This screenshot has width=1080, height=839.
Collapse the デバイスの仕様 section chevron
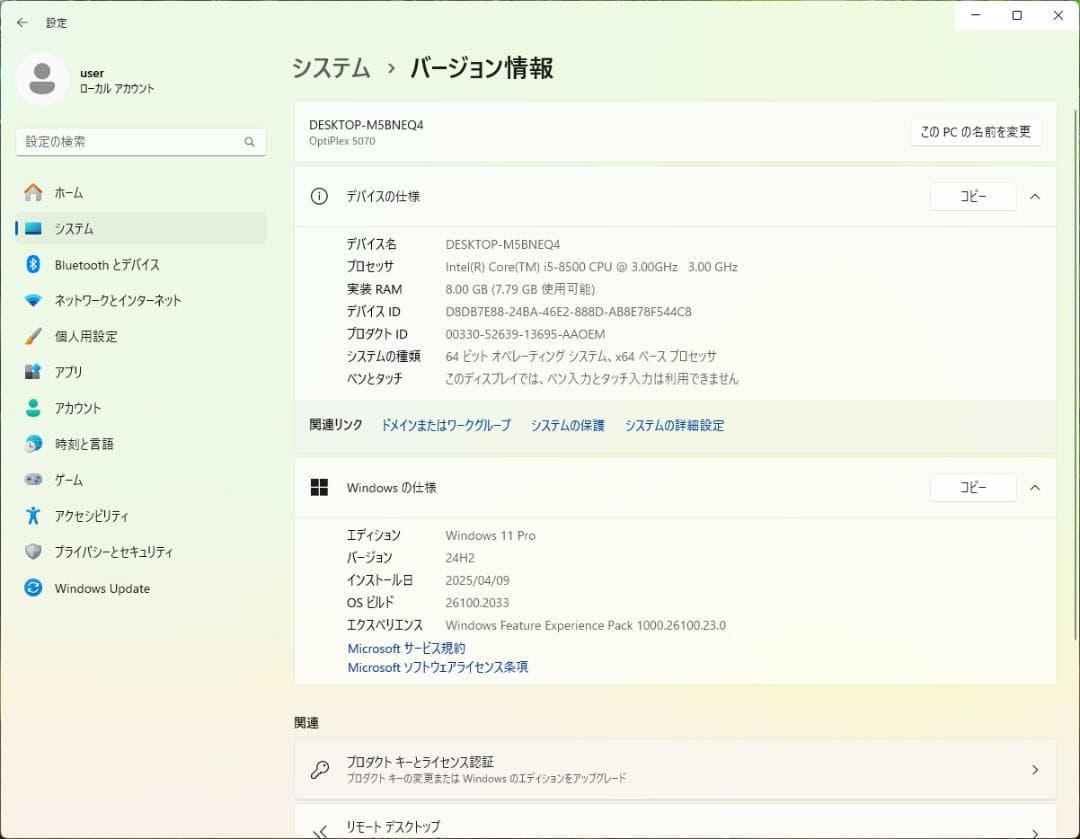click(1035, 197)
